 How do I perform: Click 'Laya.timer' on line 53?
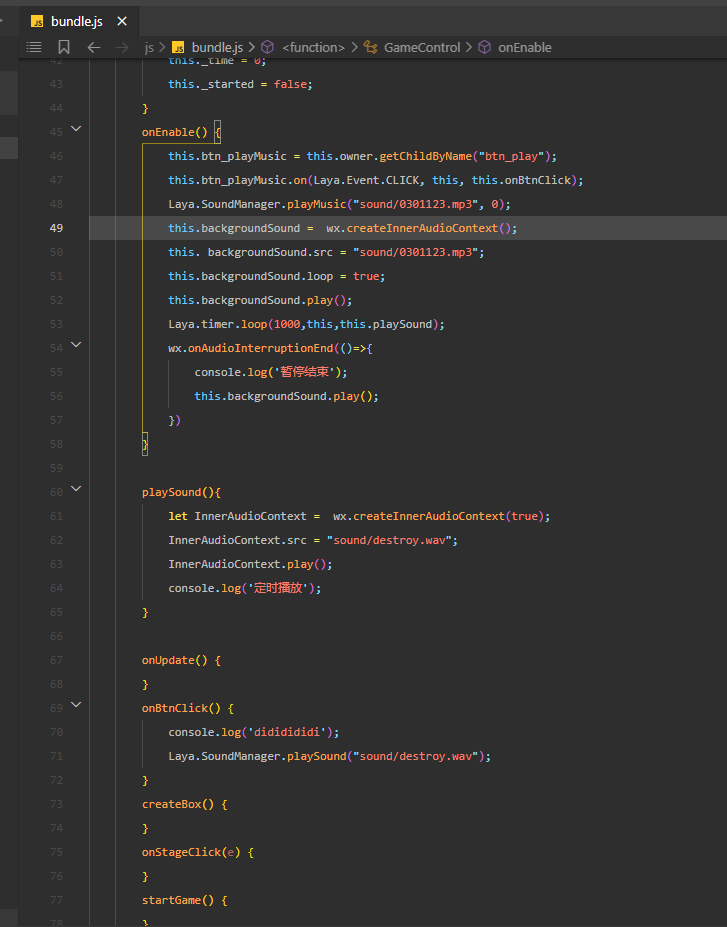[201, 324]
